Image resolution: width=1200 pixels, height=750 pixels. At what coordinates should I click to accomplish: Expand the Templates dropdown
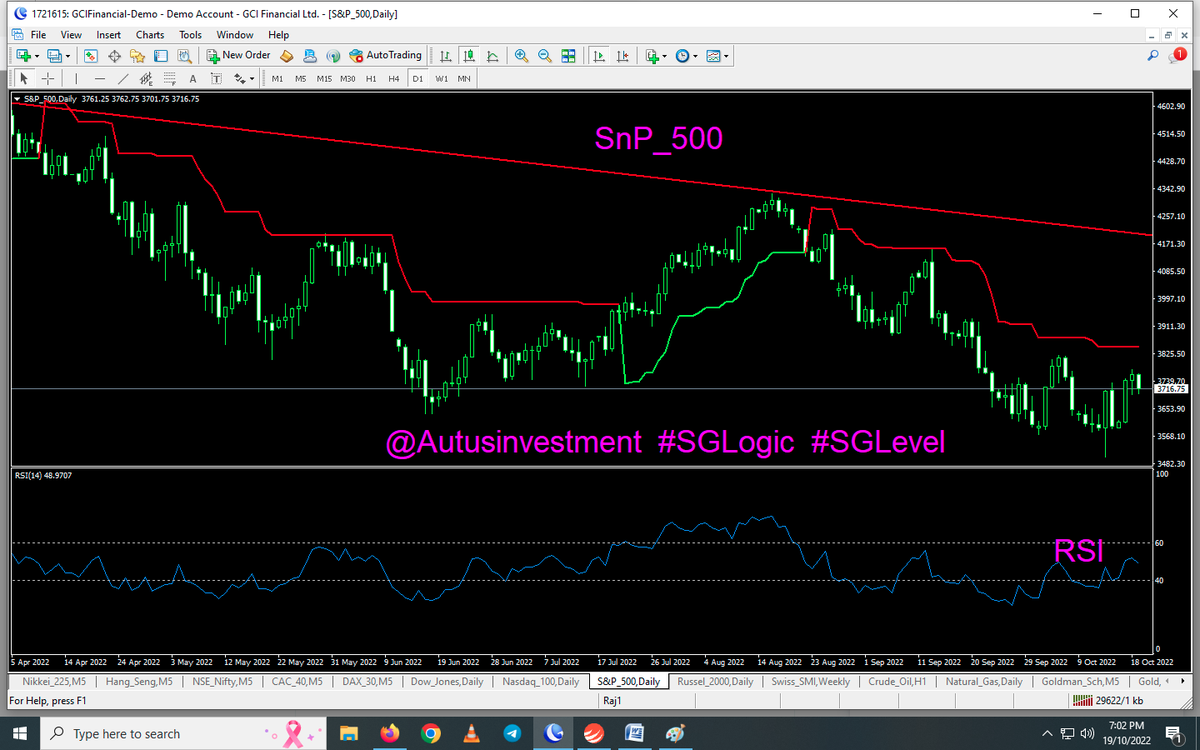click(727, 56)
